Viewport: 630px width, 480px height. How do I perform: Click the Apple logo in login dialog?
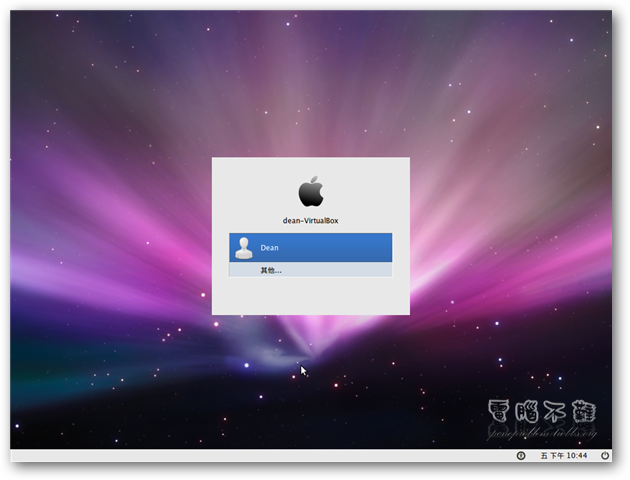coord(311,191)
